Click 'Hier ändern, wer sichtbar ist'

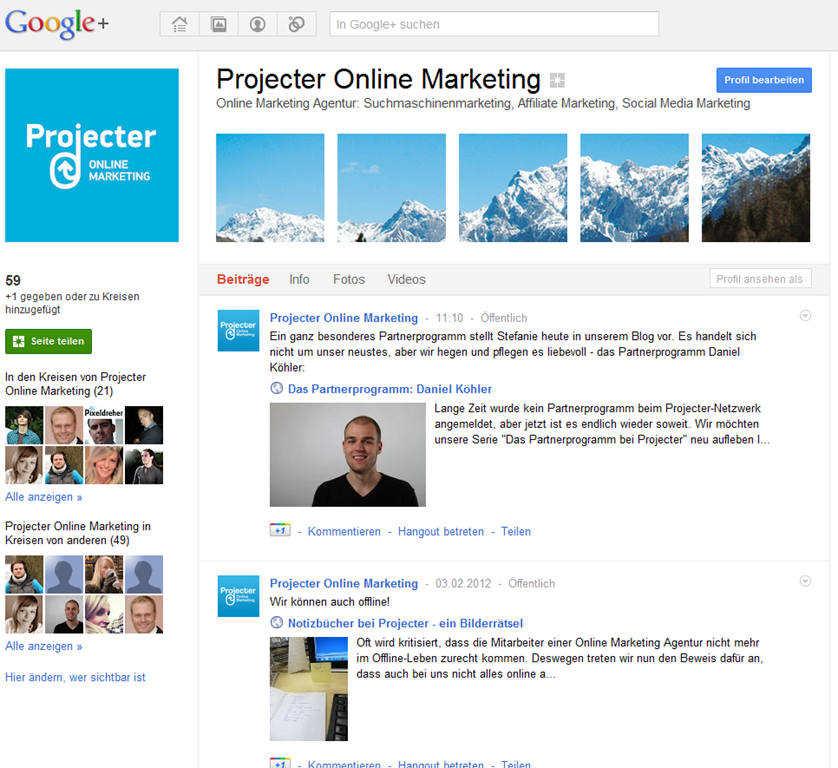pyautogui.click(x=75, y=677)
